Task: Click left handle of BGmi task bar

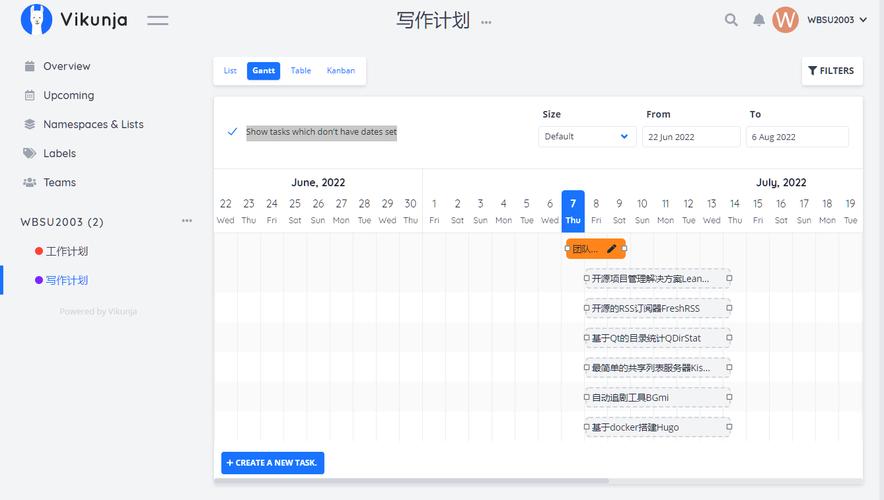Action: 586,397
